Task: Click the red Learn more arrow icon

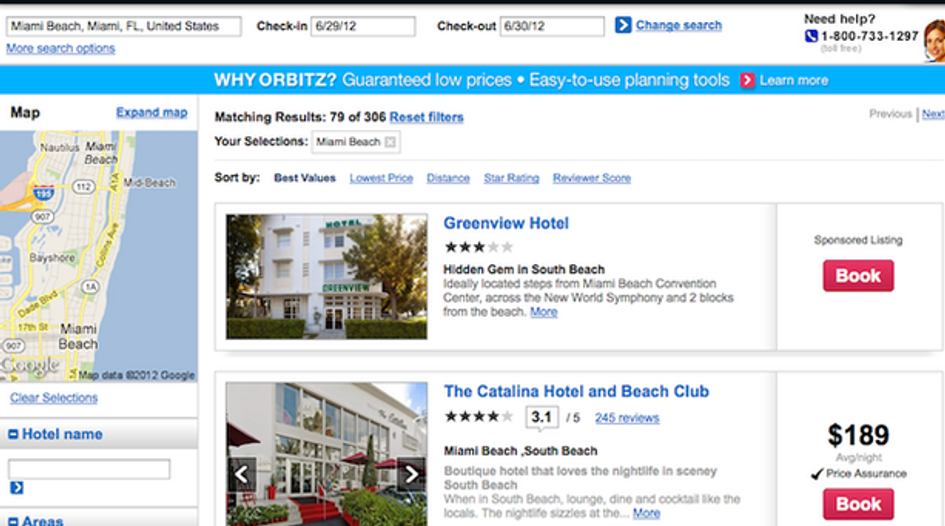Action: point(747,80)
